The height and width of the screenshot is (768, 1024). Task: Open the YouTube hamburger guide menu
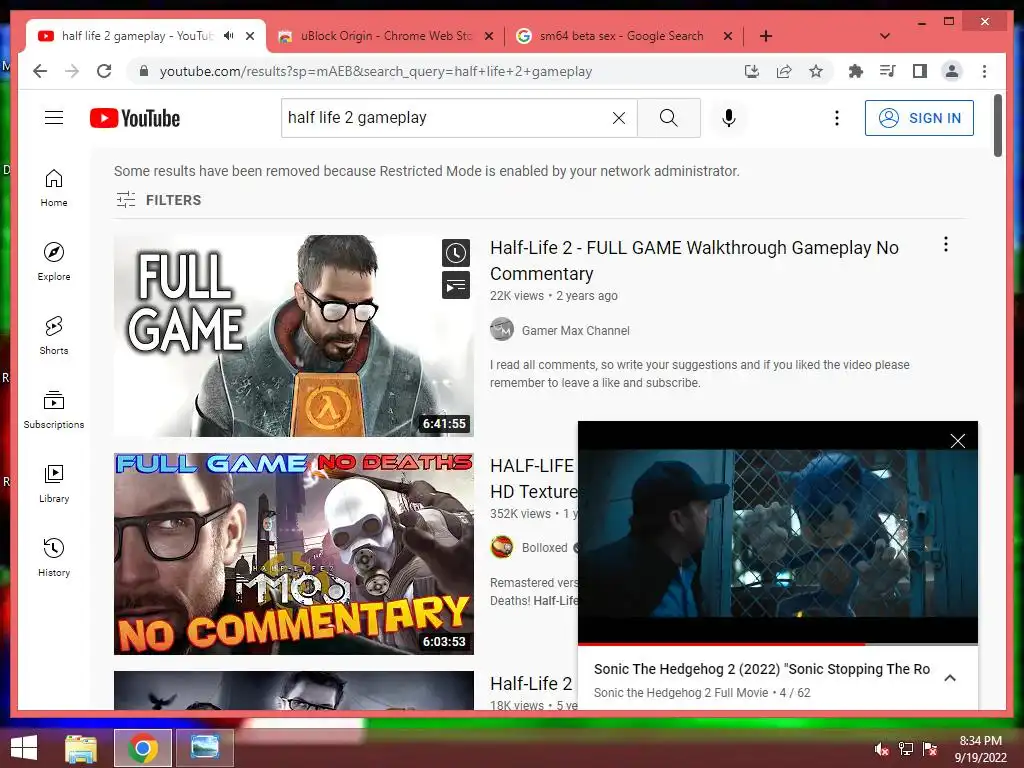[54, 118]
